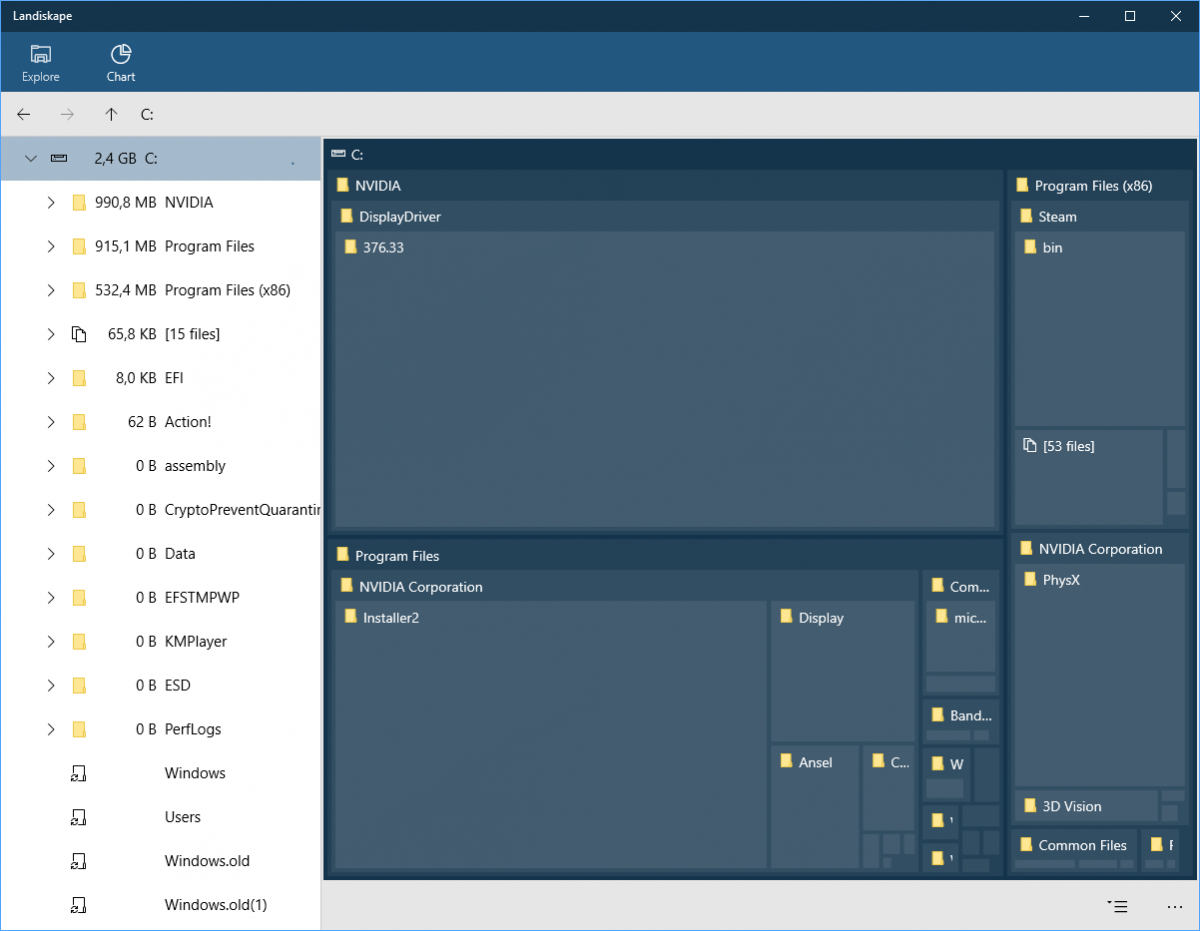
Task: Switch to the Chart view
Action: click(x=120, y=61)
